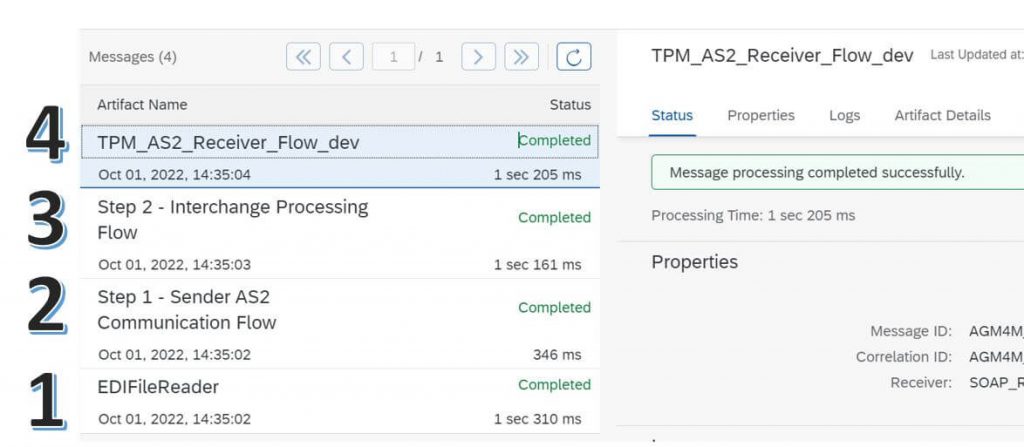This screenshot has height=447, width=1024.
Task: Click the Status column header
Action: [x=570, y=105]
